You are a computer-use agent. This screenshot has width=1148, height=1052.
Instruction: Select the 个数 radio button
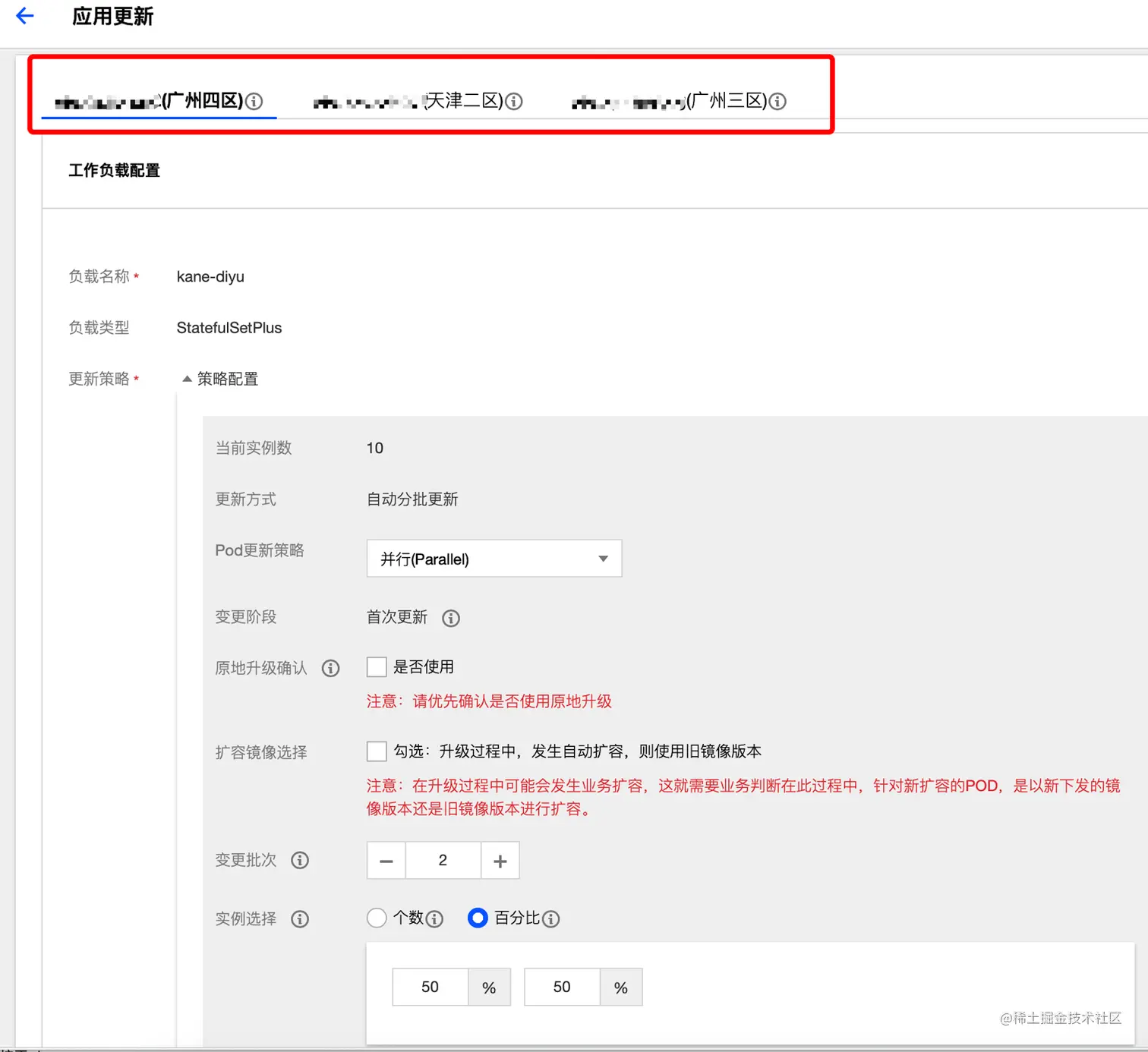377,918
